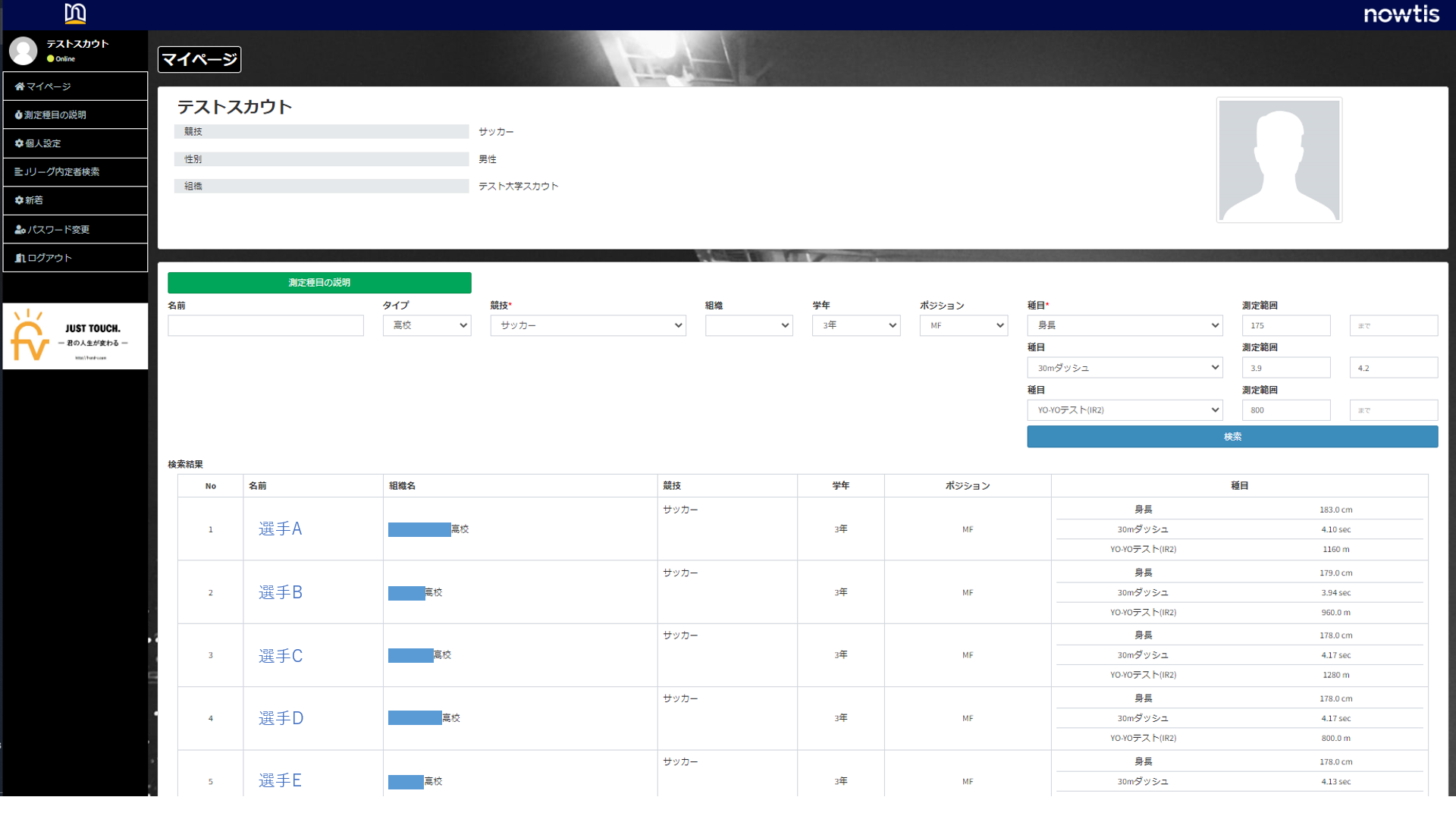
Task: Click the gear icon for 個人設定
Action: 20,143
